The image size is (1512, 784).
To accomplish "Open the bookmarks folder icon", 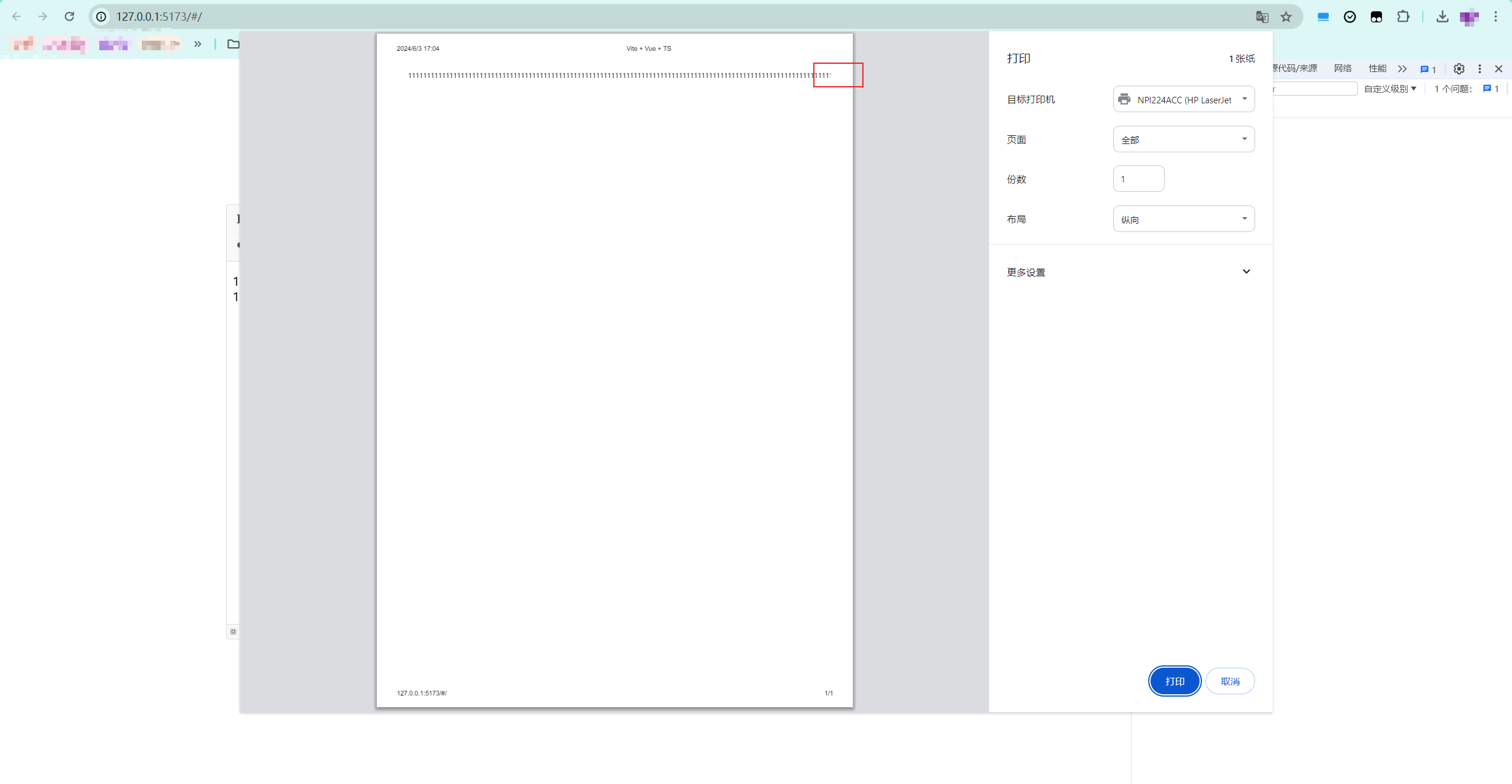I will (233, 44).
